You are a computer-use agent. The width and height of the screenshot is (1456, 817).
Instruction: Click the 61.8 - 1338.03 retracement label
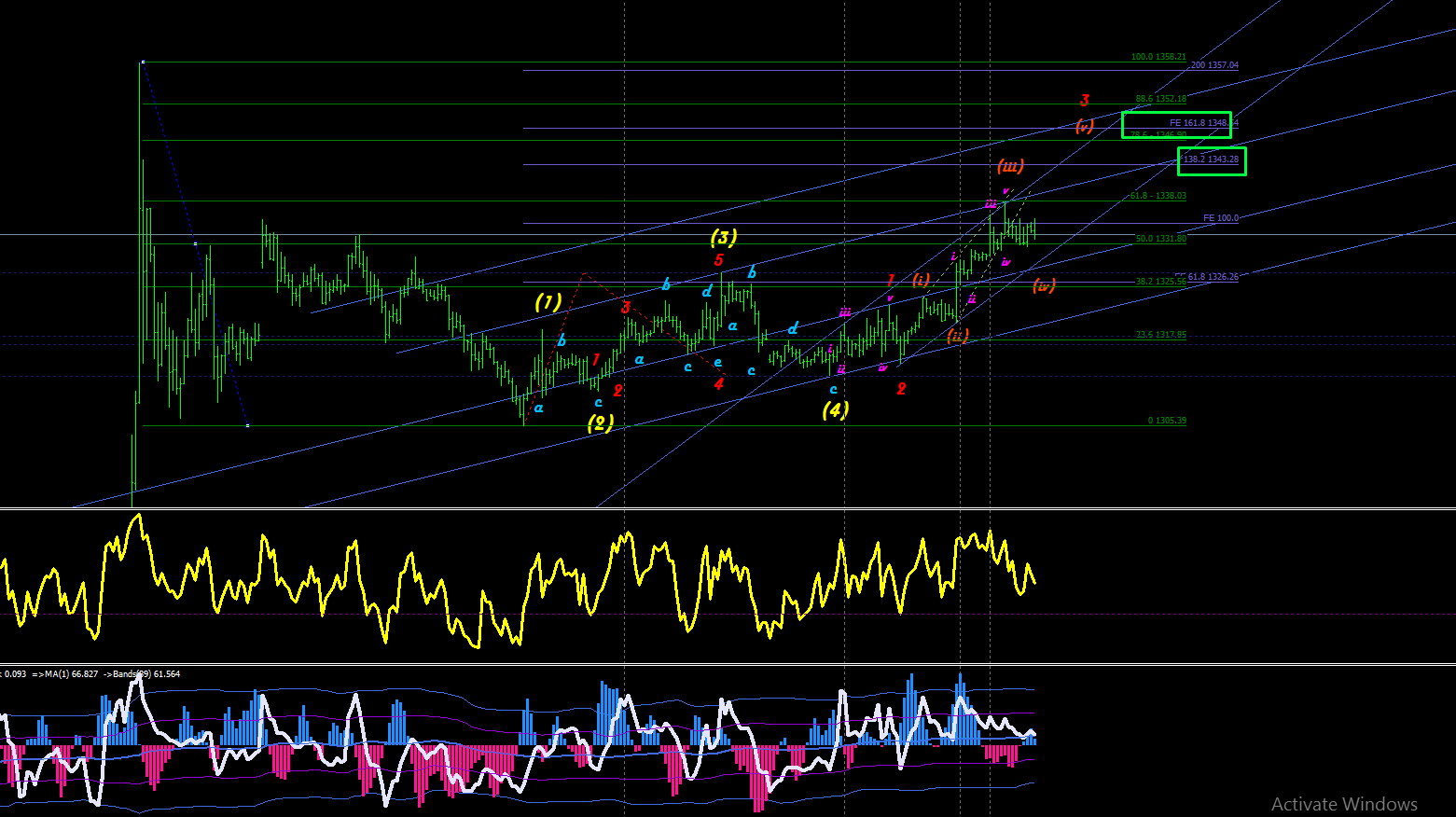click(x=1158, y=196)
